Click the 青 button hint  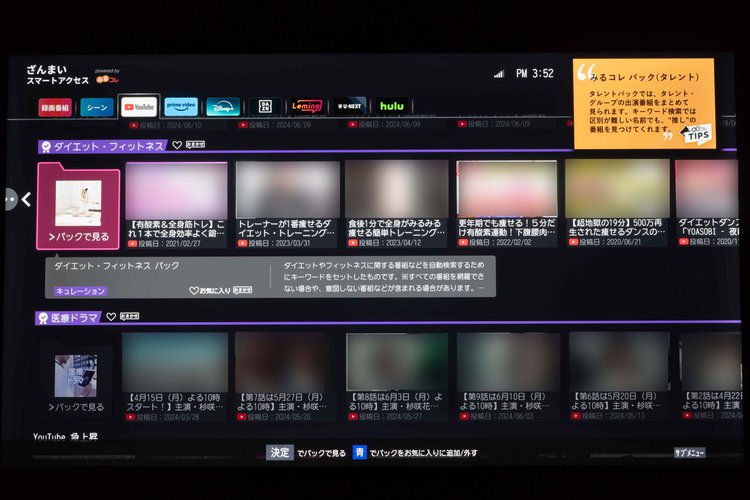360,452
